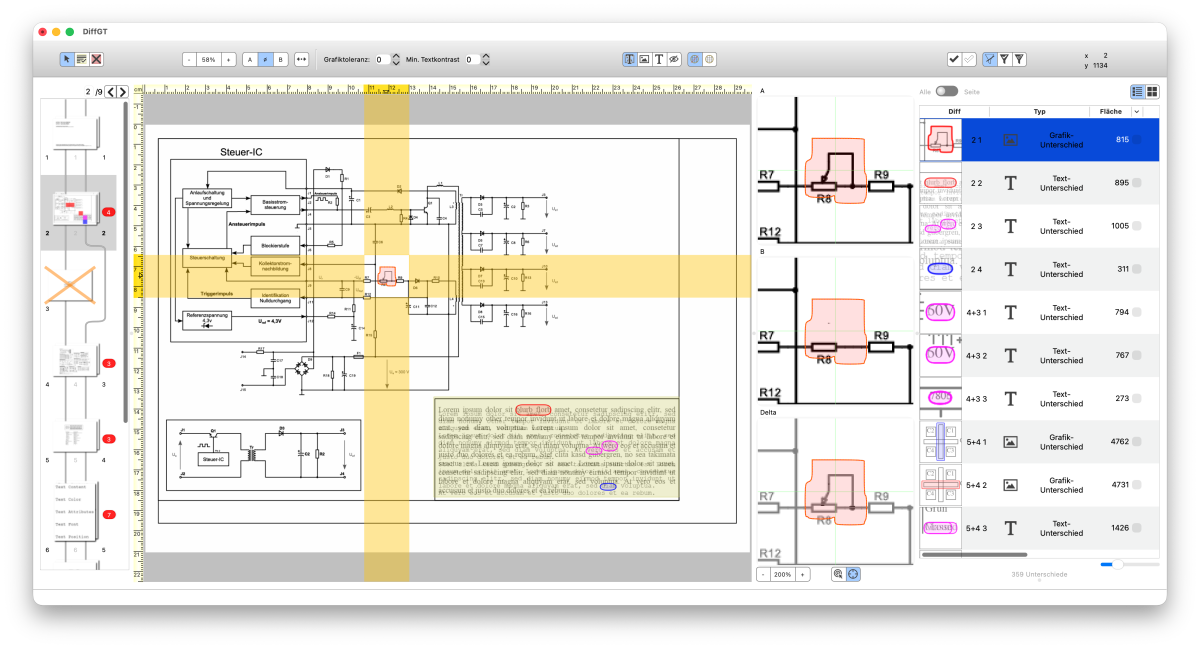1200x649 pixels.
Task: Toggle the eye icon for hidden text
Action: point(675,59)
